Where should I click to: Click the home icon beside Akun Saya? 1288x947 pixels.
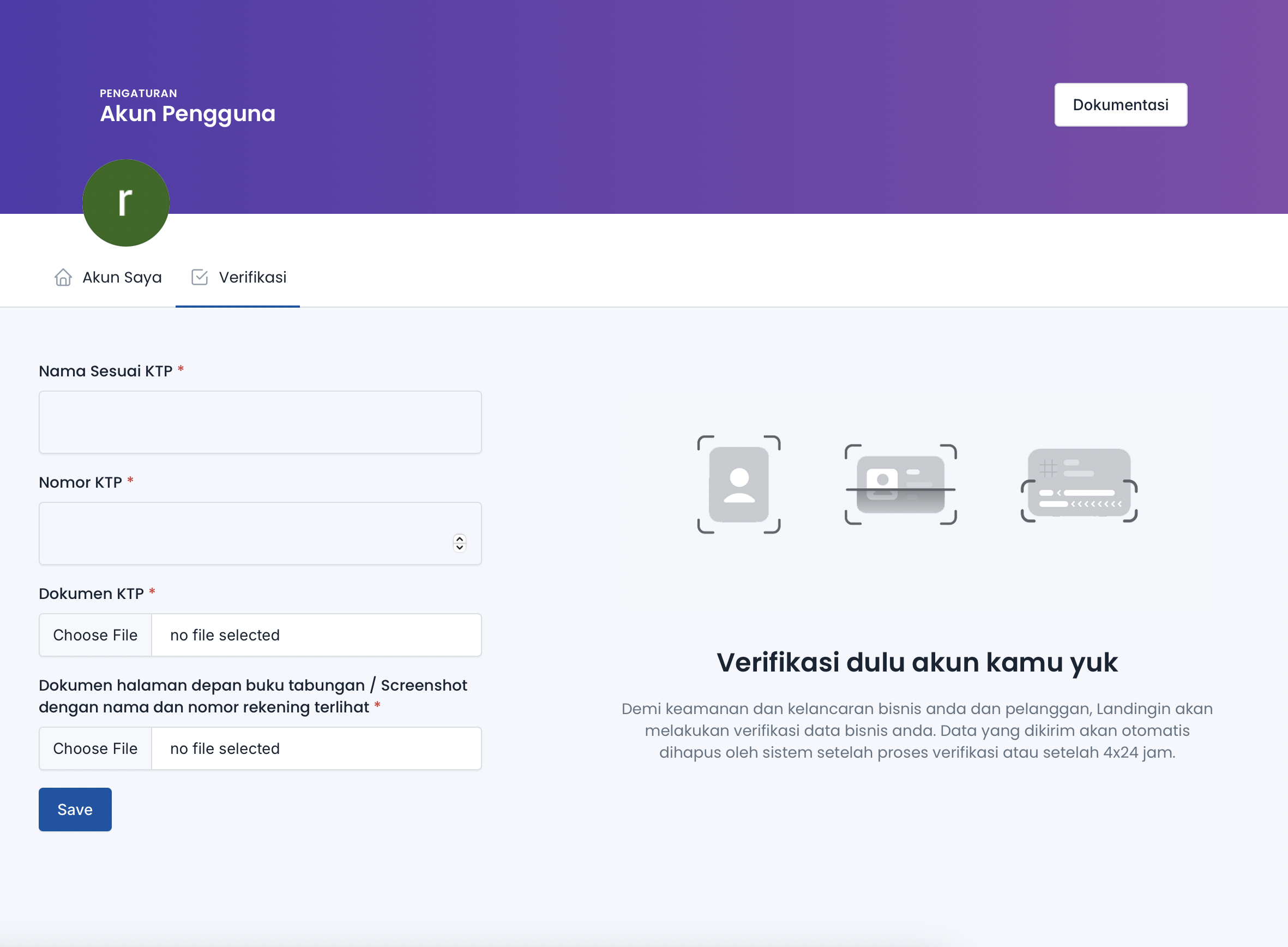click(x=63, y=278)
